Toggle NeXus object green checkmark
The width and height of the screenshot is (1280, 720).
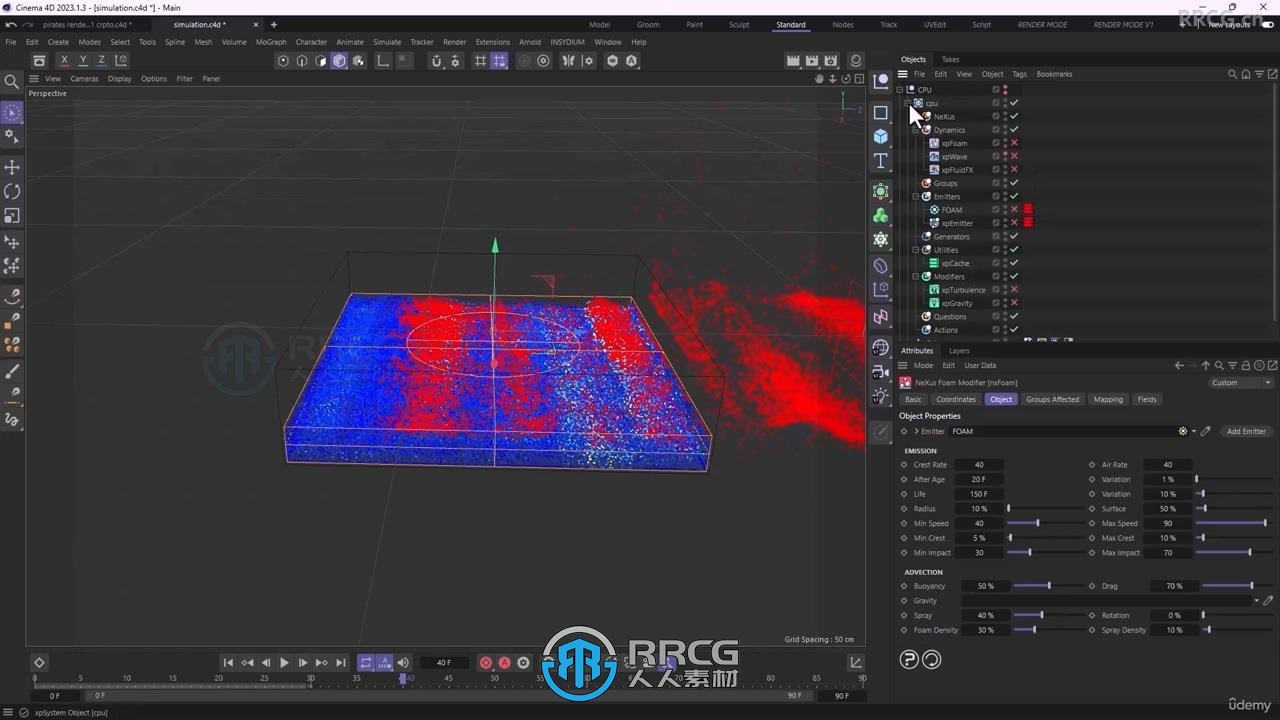[x=1014, y=116]
